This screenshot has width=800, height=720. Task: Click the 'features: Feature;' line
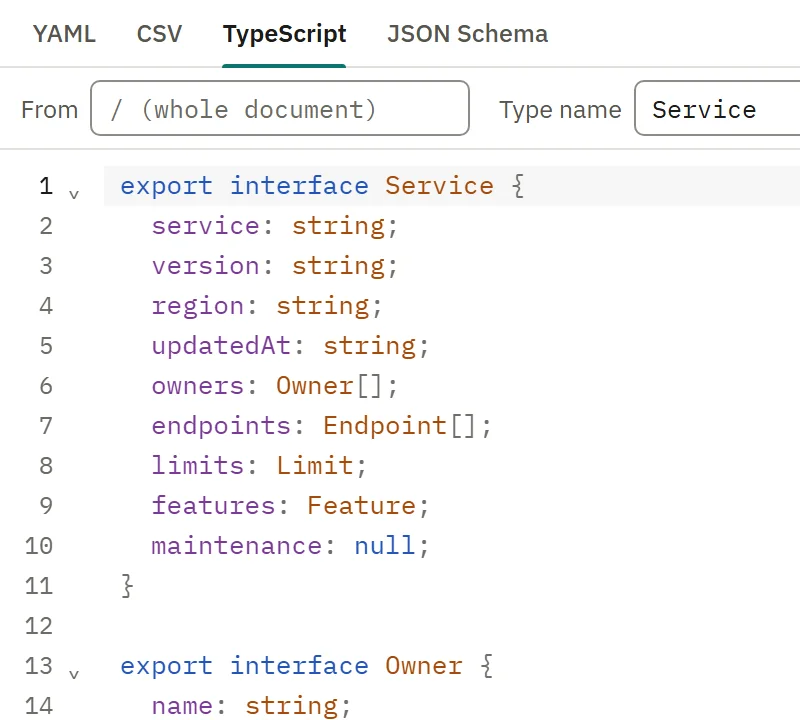click(290, 506)
